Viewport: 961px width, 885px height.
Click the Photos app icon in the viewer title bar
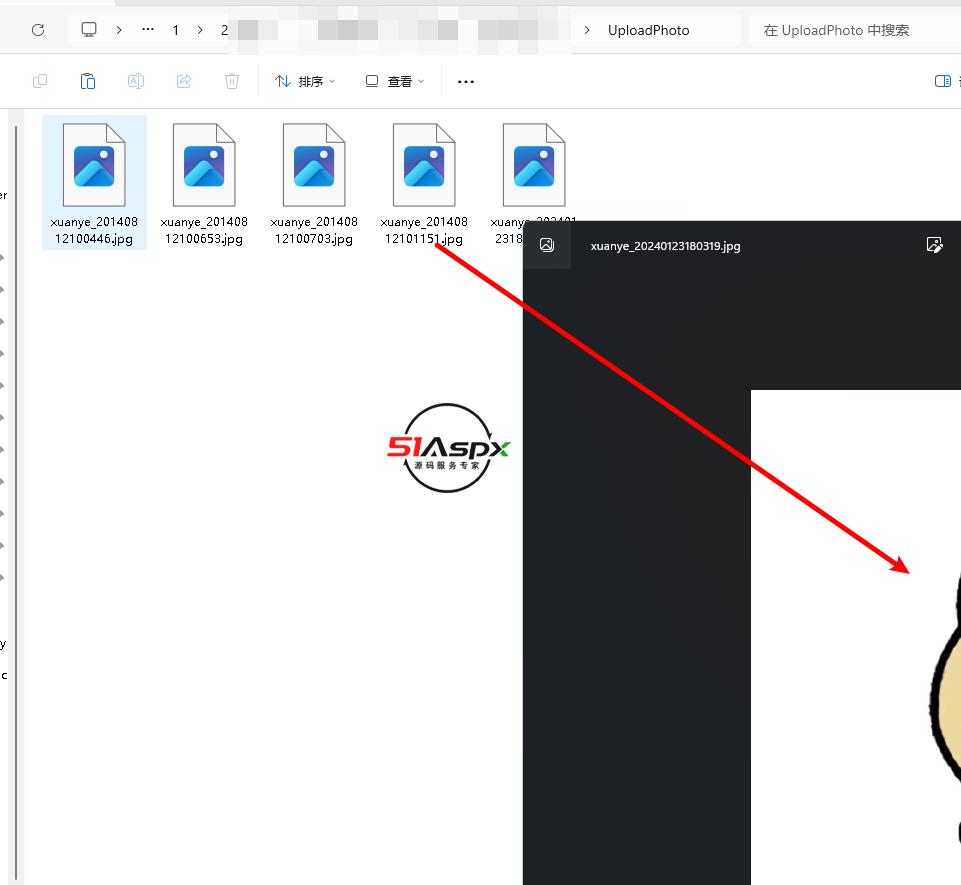[547, 245]
